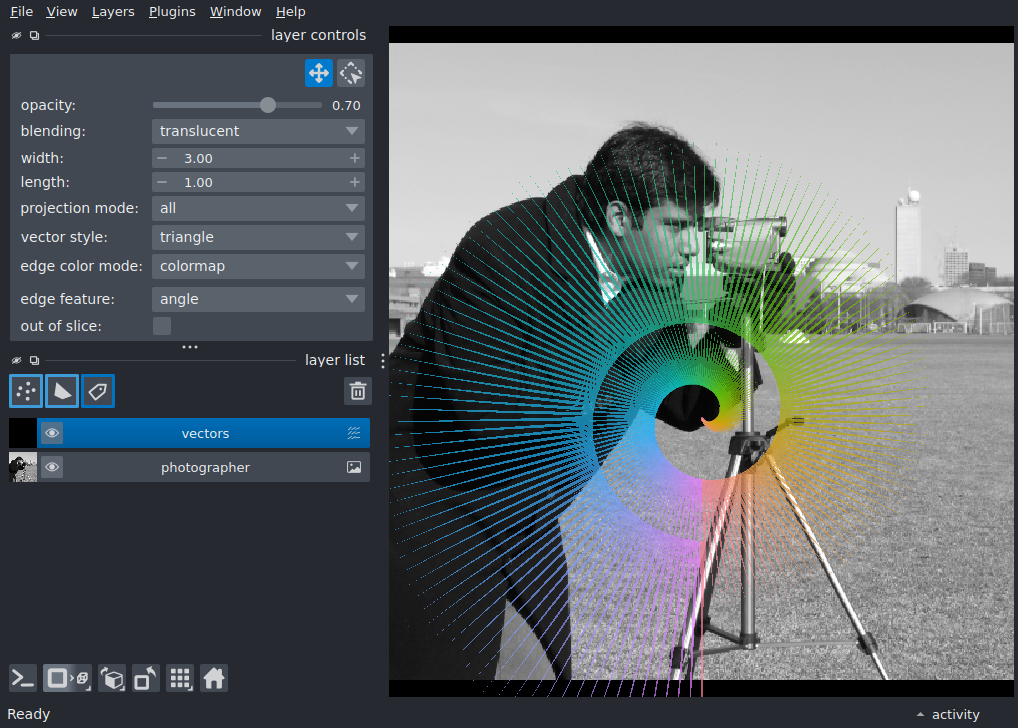Enable the out of slice checkbox
The width and height of the screenshot is (1018, 728).
[162, 326]
